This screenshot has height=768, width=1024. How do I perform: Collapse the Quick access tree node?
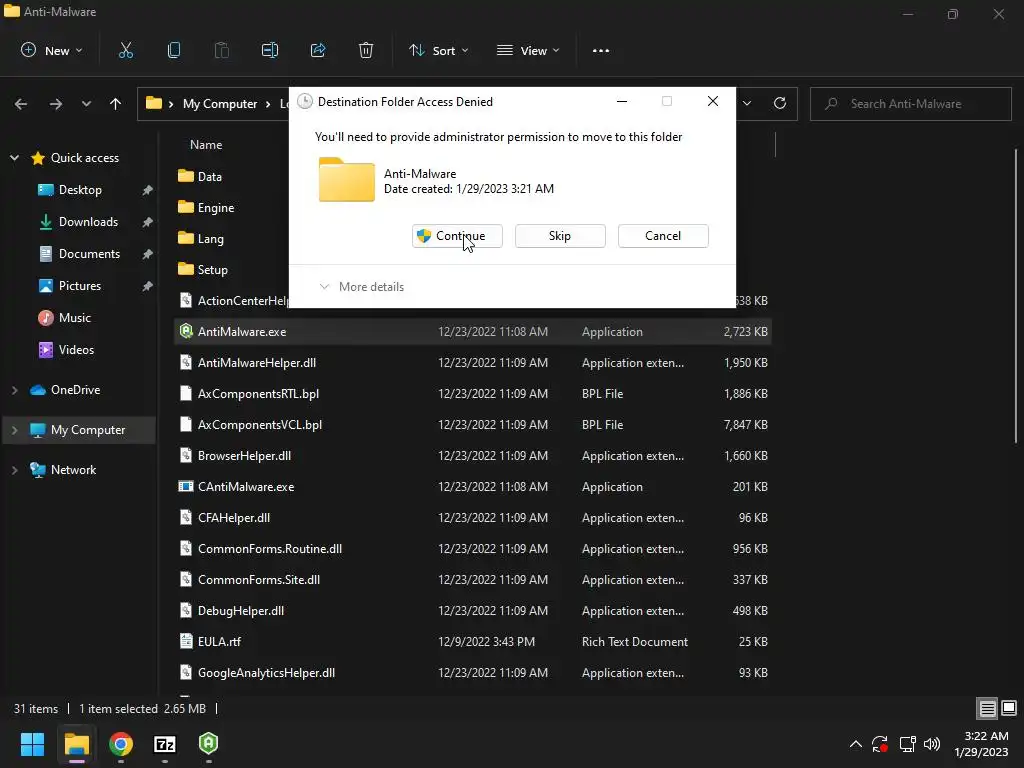(x=14, y=158)
